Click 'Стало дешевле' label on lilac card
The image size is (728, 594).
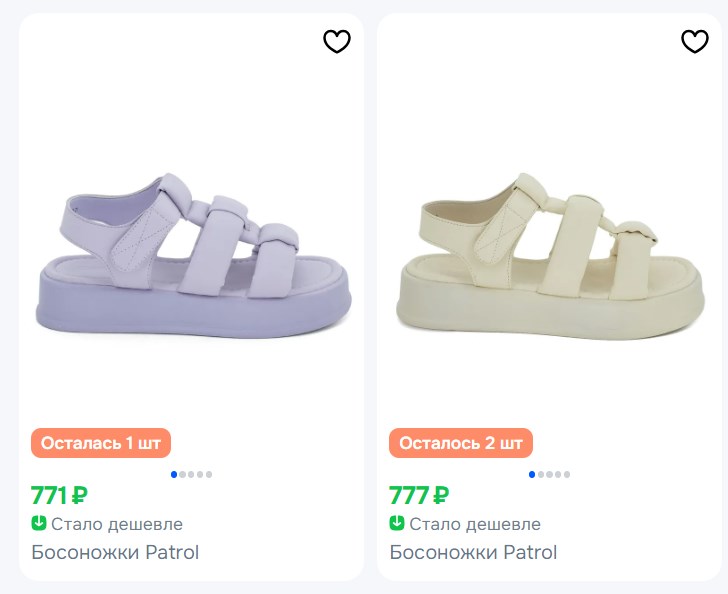pos(117,524)
